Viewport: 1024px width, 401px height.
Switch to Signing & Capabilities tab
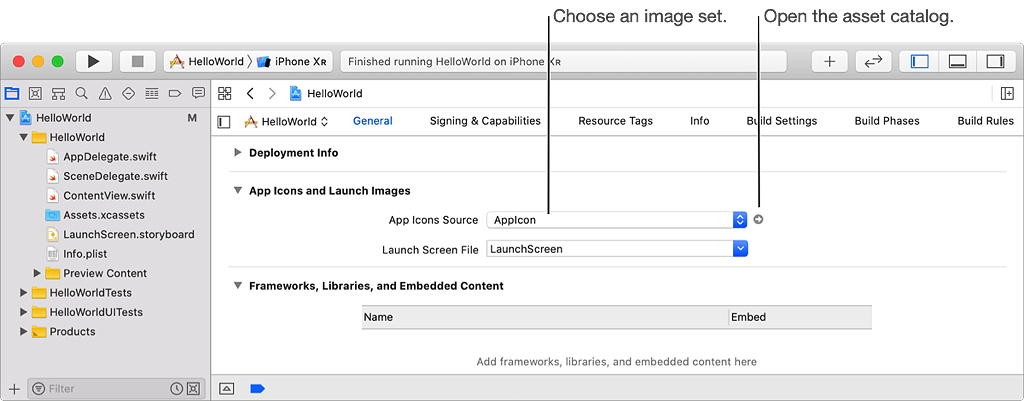485,121
